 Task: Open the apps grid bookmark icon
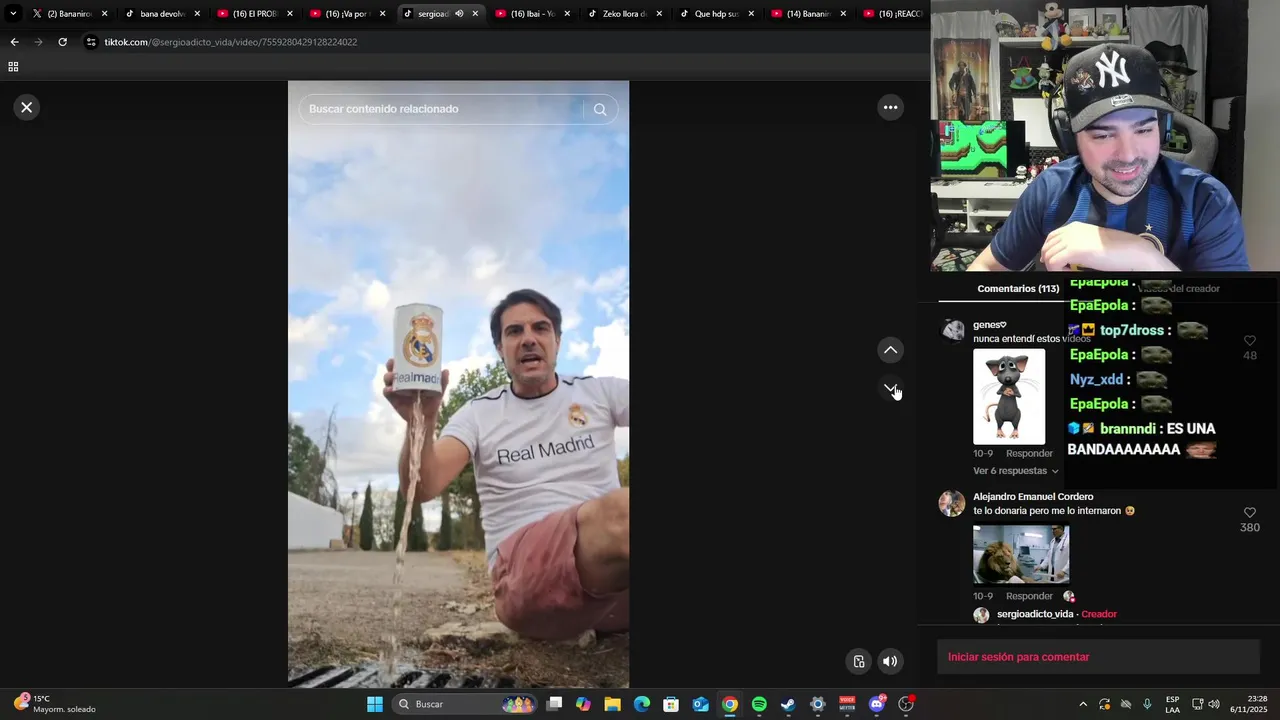pyautogui.click(x=13, y=67)
